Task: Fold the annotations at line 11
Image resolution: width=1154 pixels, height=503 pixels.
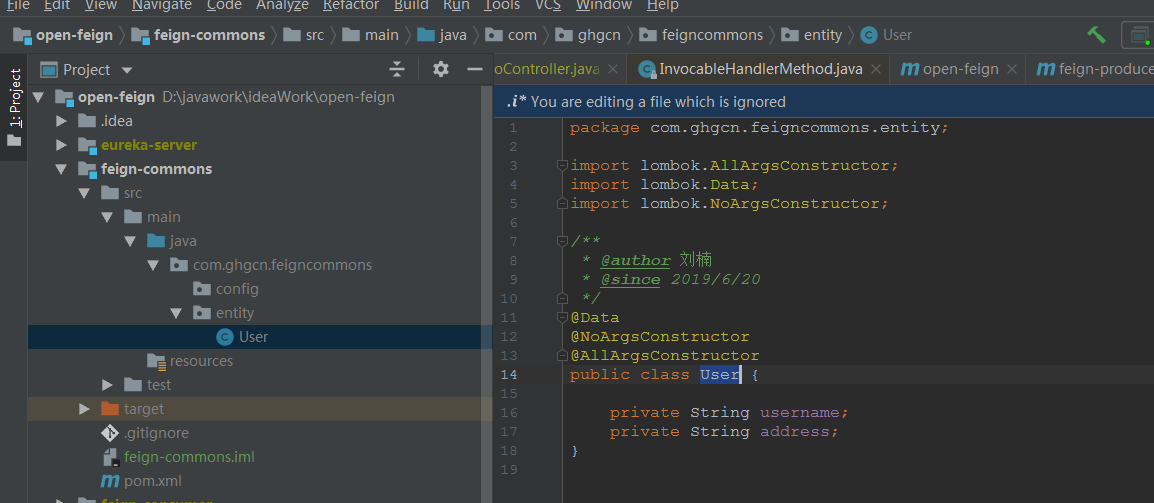Action: pyautogui.click(x=562, y=317)
